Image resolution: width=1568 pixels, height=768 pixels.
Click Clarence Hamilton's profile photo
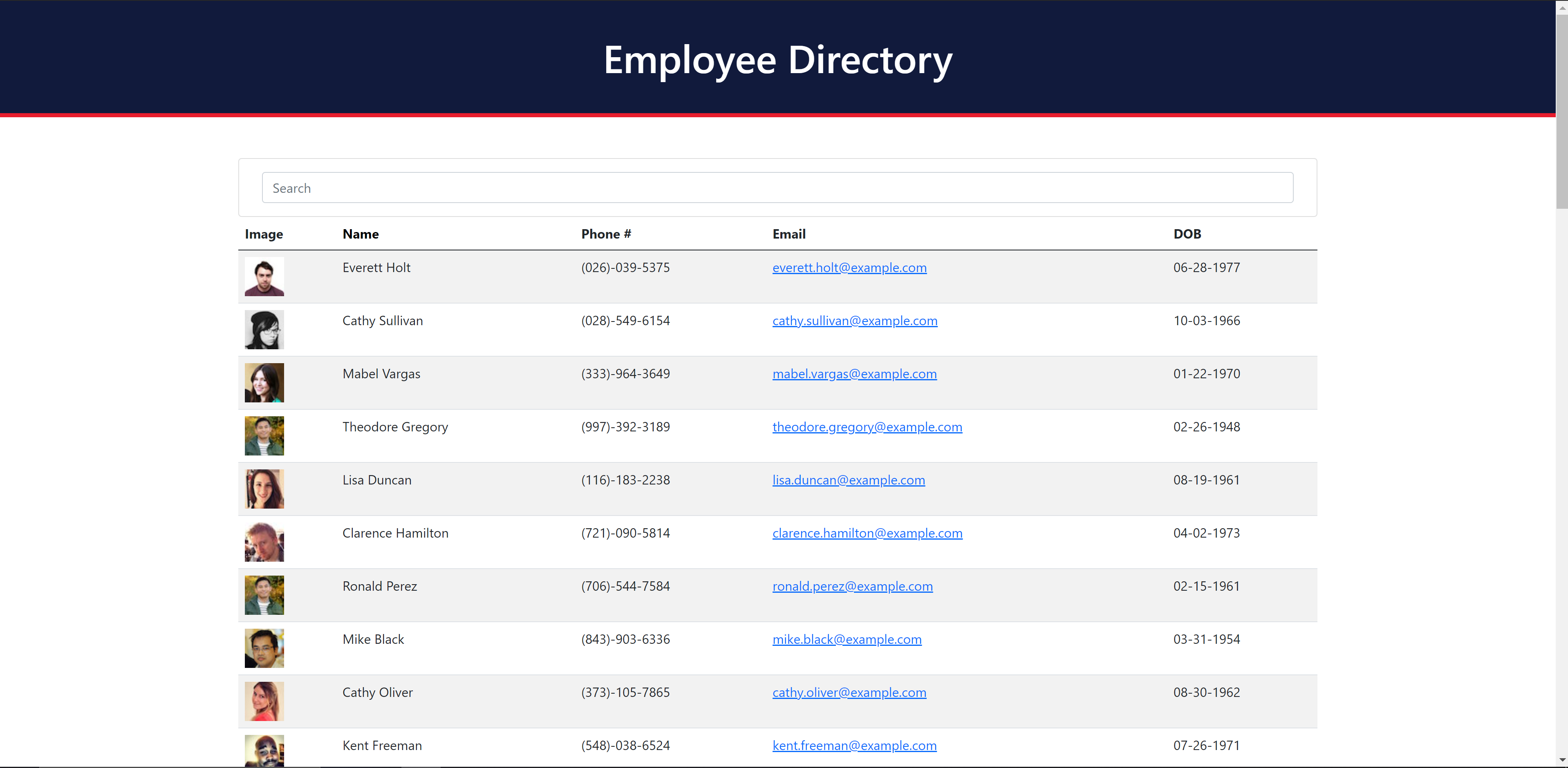click(x=264, y=542)
